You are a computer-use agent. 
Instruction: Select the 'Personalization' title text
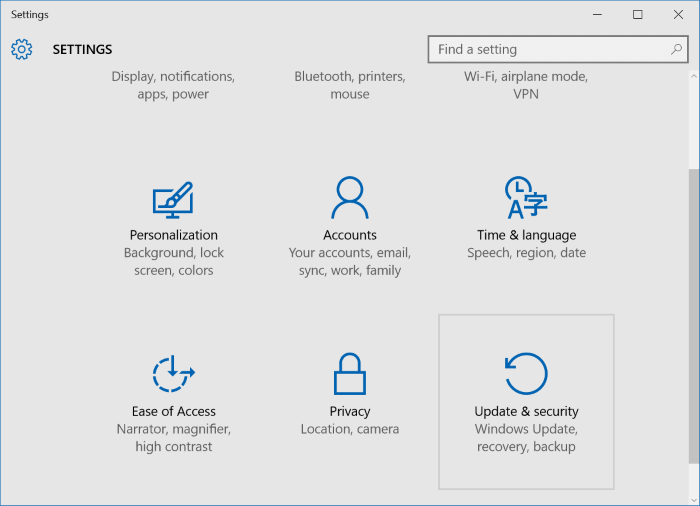pyautogui.click(x=174, y=235)
